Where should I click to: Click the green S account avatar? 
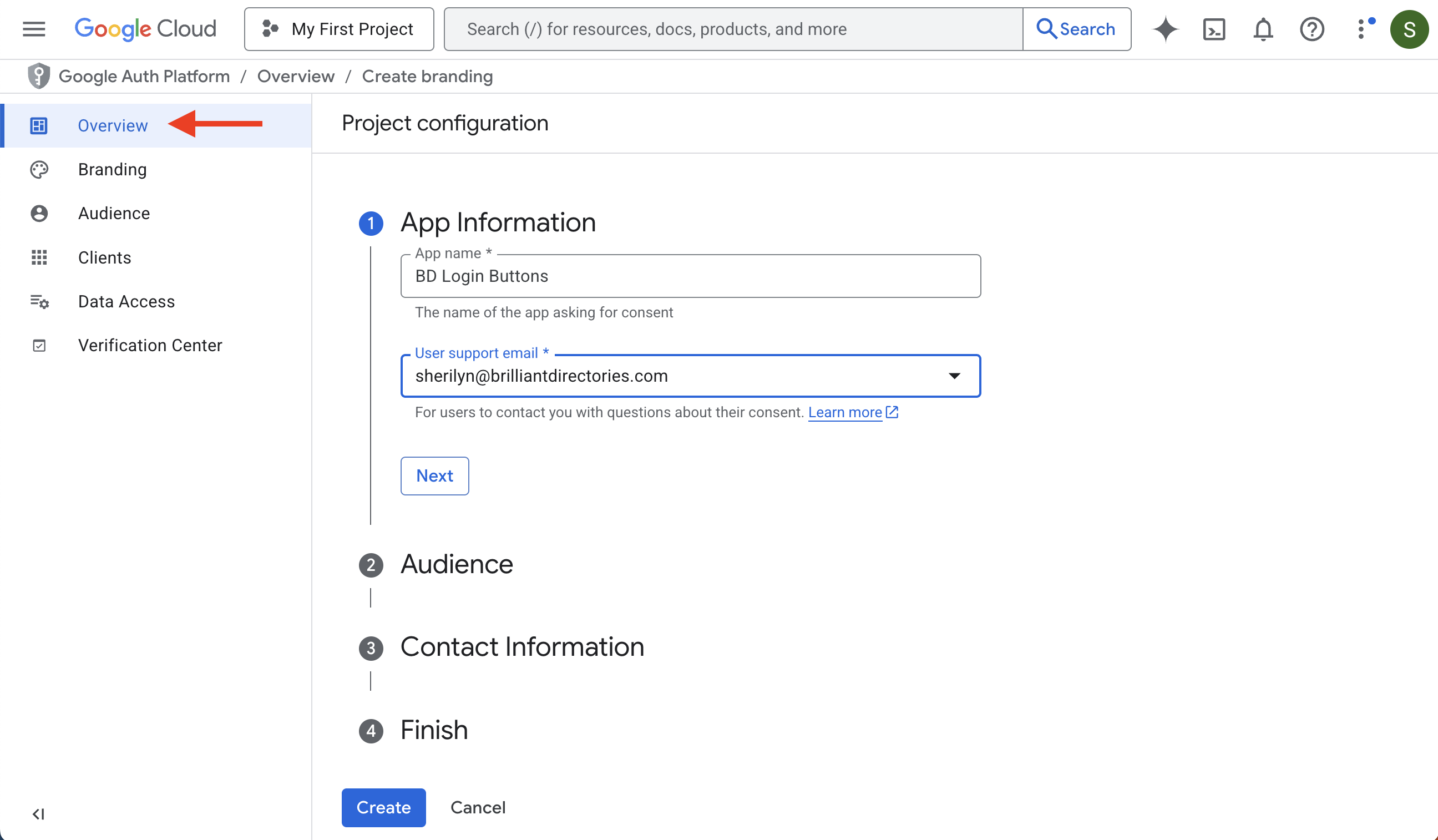coord(1409,28)
